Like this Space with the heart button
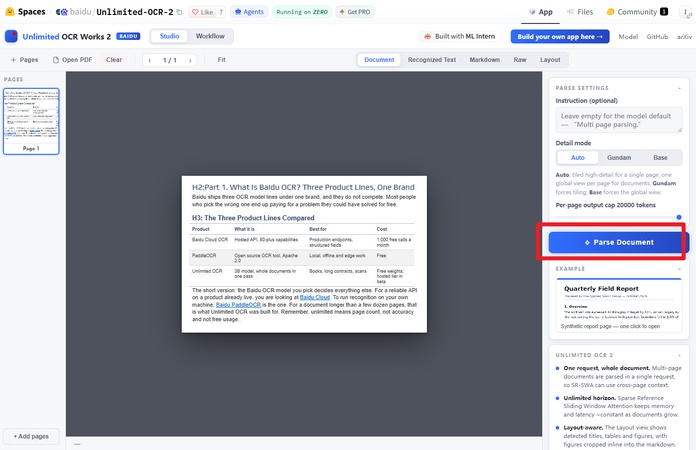Screen dimensions: 696x450 [x=202, y=12]
